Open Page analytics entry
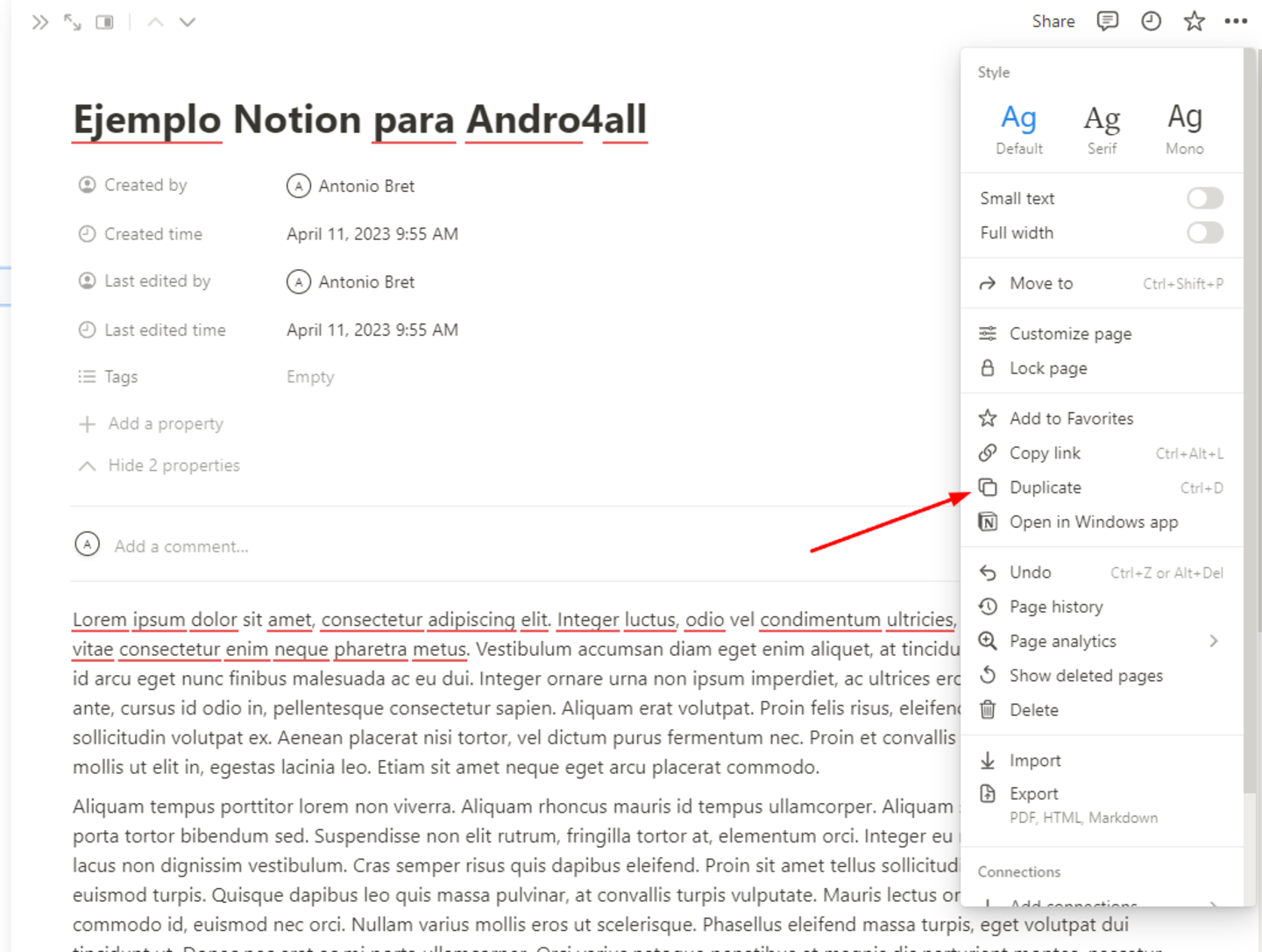 click(1102, 641)
